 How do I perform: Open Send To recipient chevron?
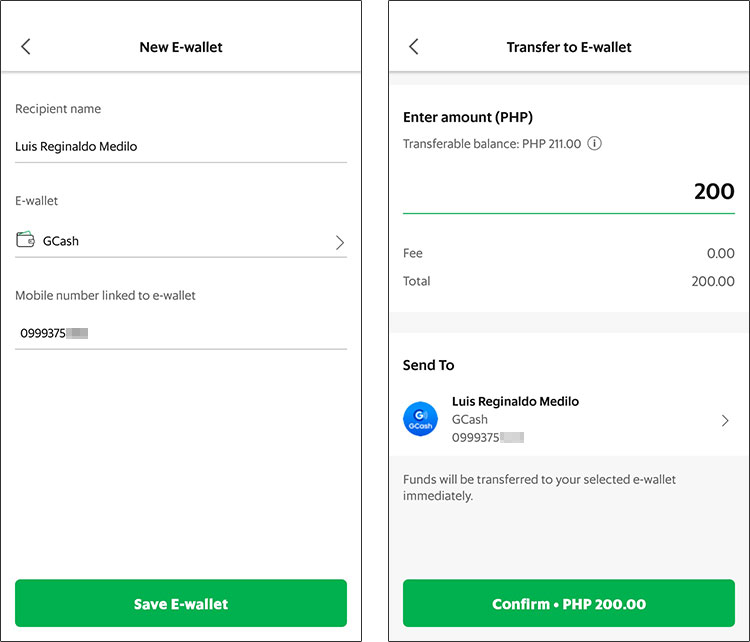coord(725,421)
